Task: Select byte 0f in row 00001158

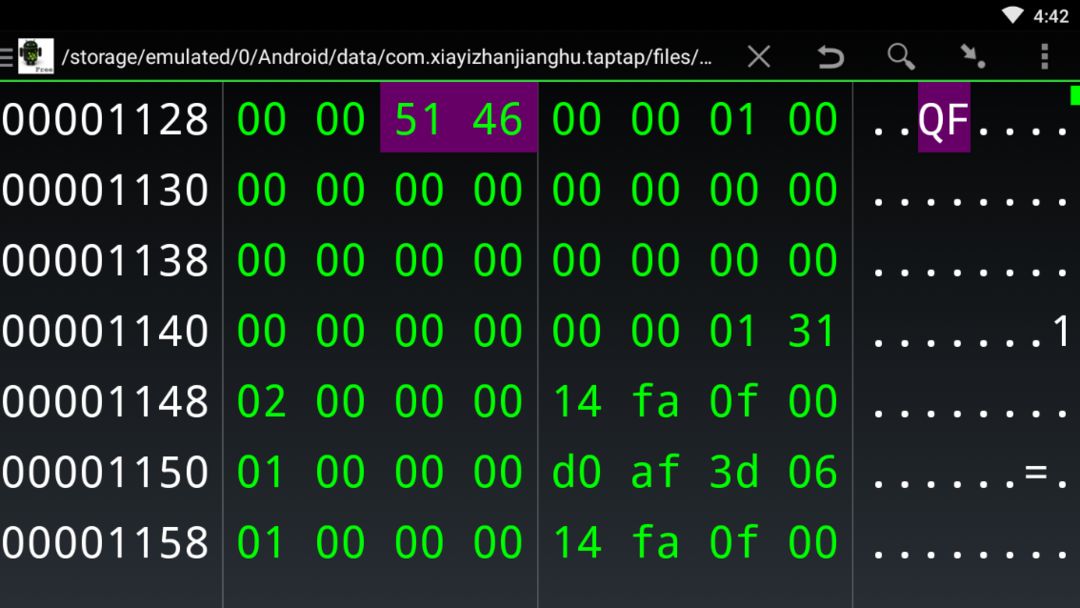Action: [734, 543]
